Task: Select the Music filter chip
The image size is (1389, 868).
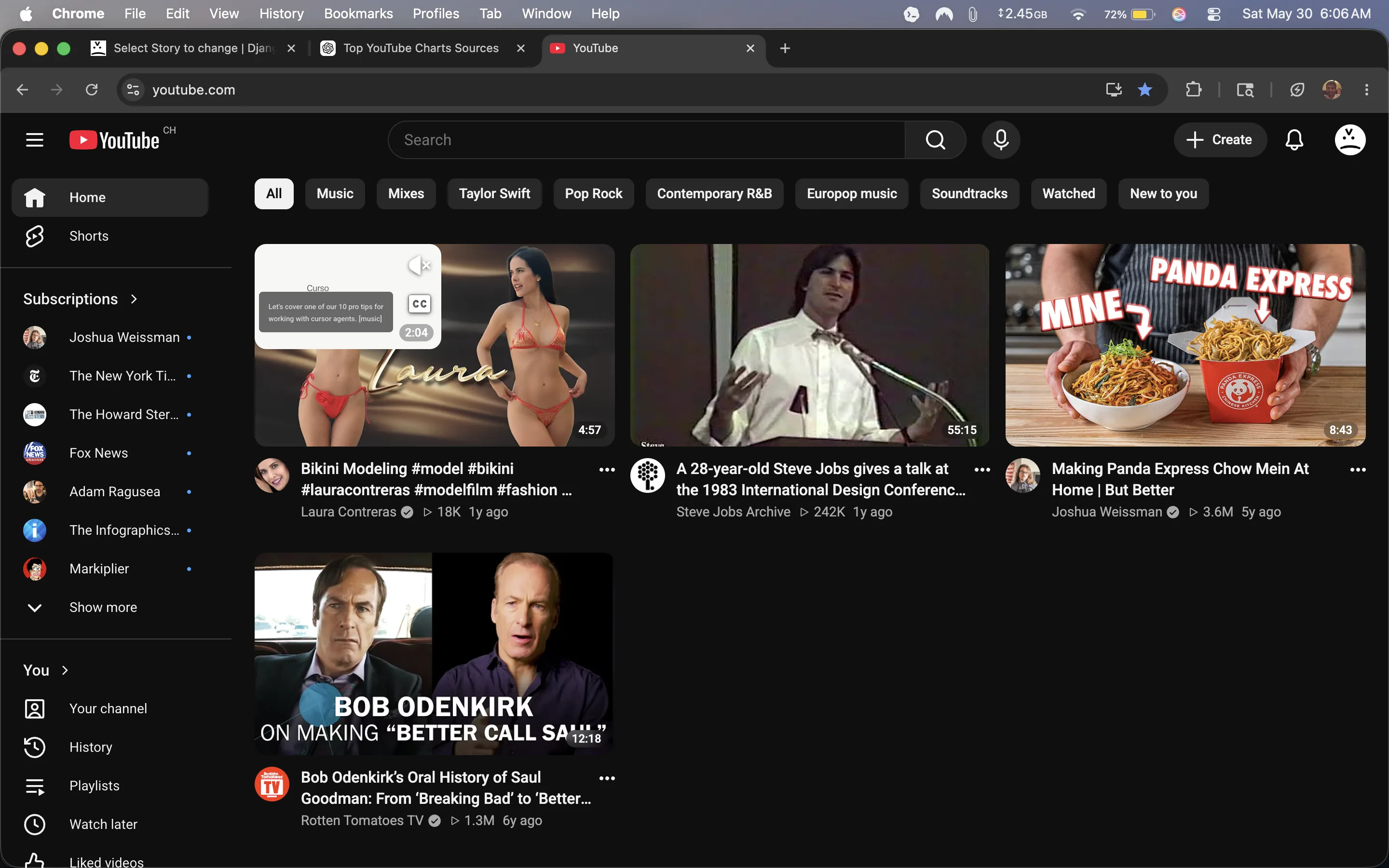Action: (x=335, y=193)
